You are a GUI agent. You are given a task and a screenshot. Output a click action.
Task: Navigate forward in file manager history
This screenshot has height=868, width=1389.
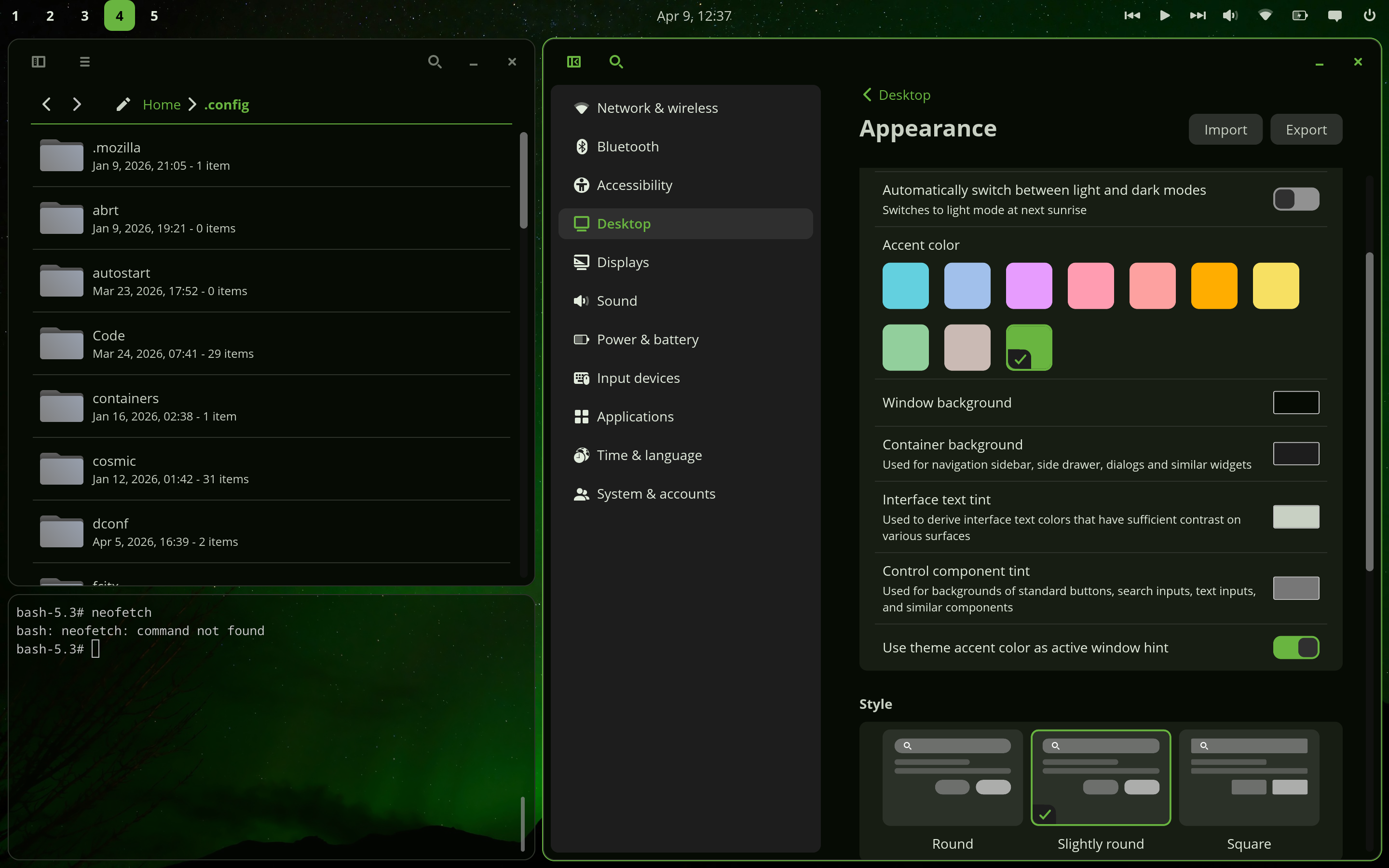tap(77, 105)
